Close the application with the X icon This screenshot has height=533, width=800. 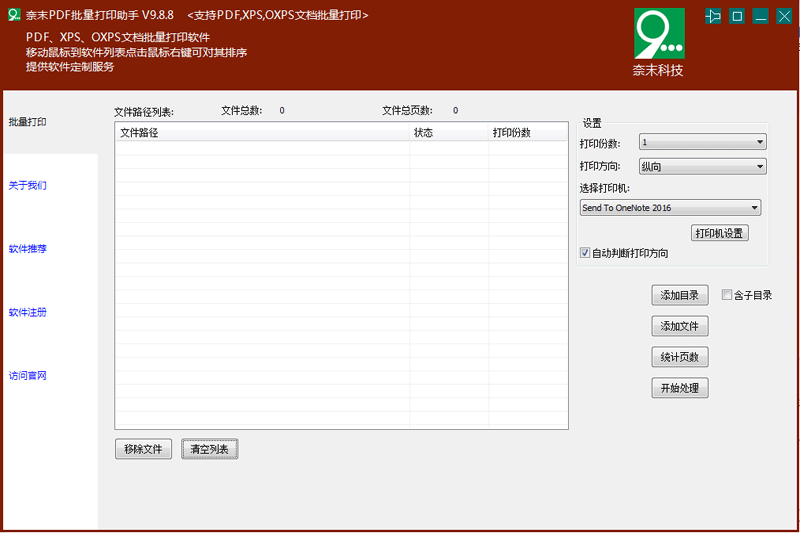785,16
